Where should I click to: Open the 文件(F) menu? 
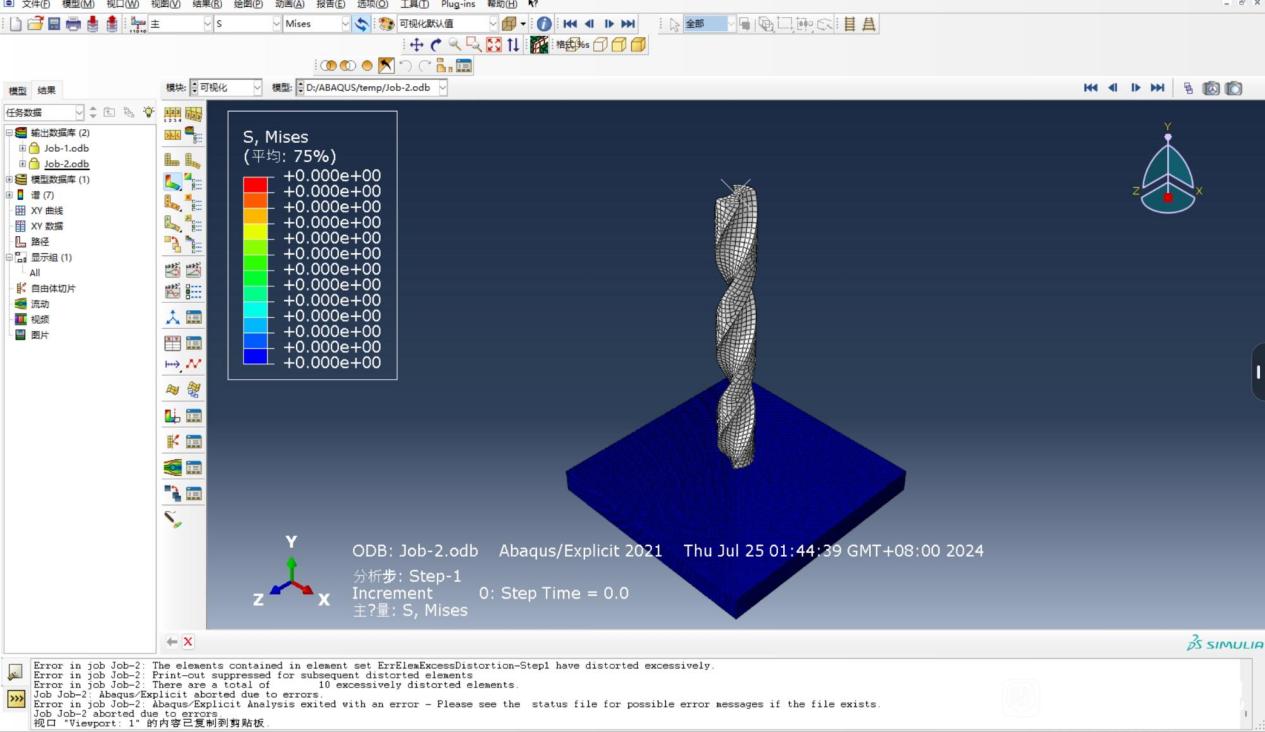point(36,4)
